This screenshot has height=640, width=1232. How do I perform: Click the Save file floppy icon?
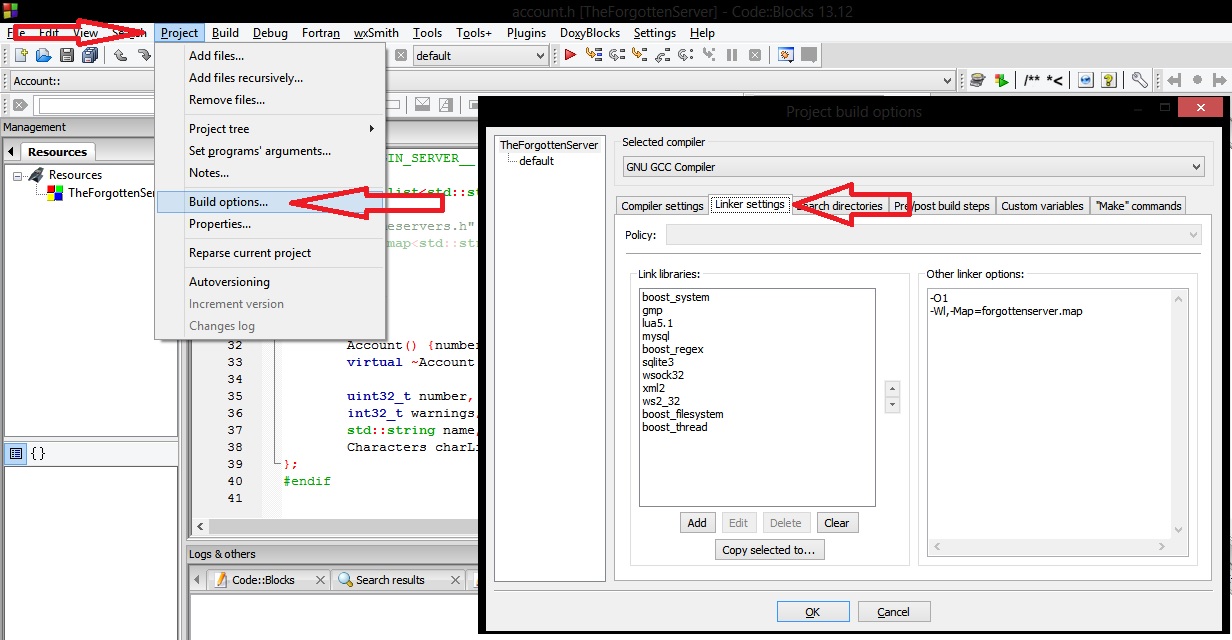(67, 55)
